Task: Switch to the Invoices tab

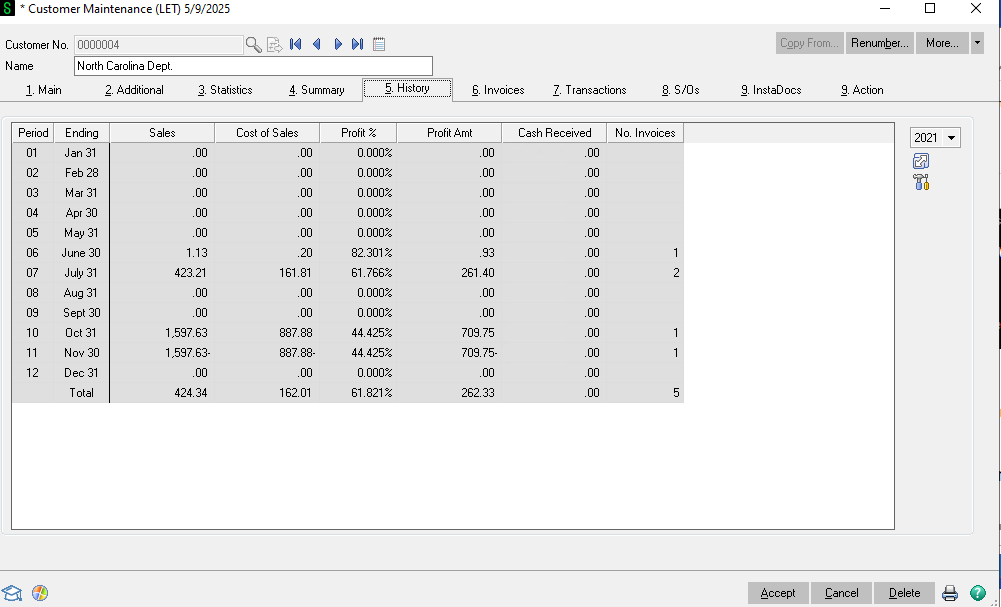Action: pyautogui.click(x=498, y=90)
